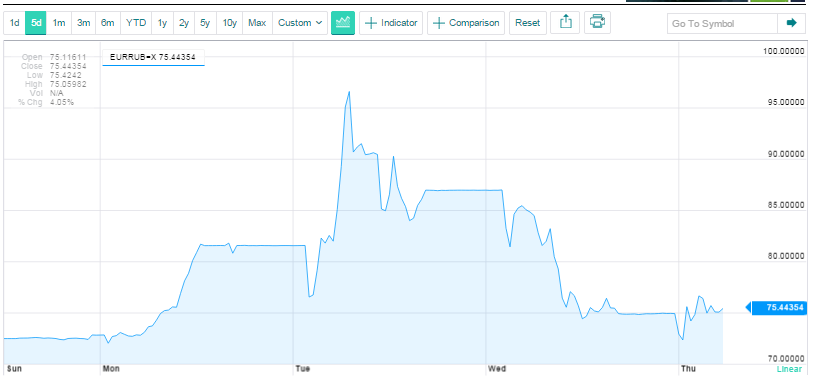Open the Custom range dropdown
This screenshot has height=386, width=825.
[300, 23]
